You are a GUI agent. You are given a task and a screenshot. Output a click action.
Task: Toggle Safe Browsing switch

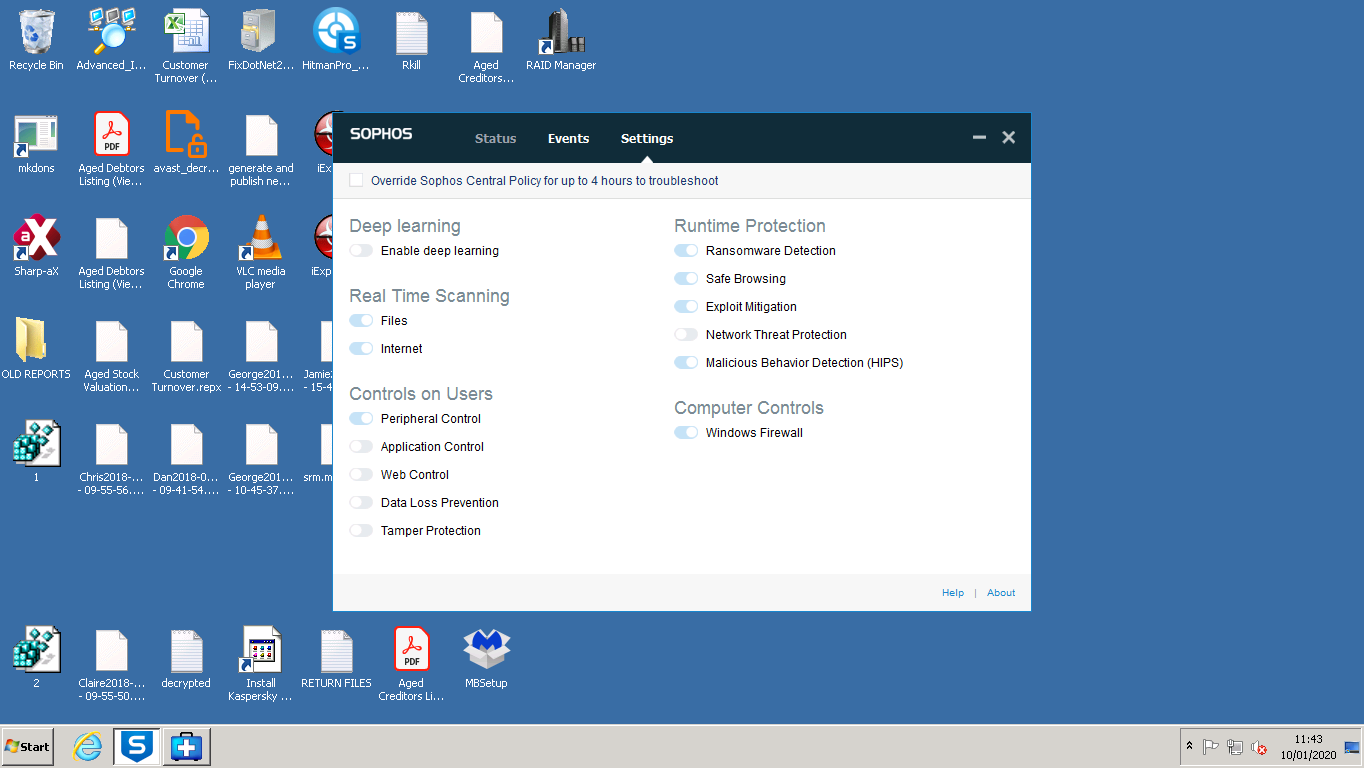(x=686, y=279)
